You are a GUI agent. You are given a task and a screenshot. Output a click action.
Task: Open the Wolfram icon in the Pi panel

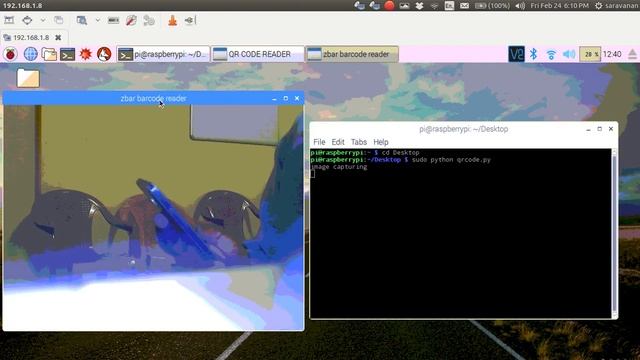tap(104, 54)
